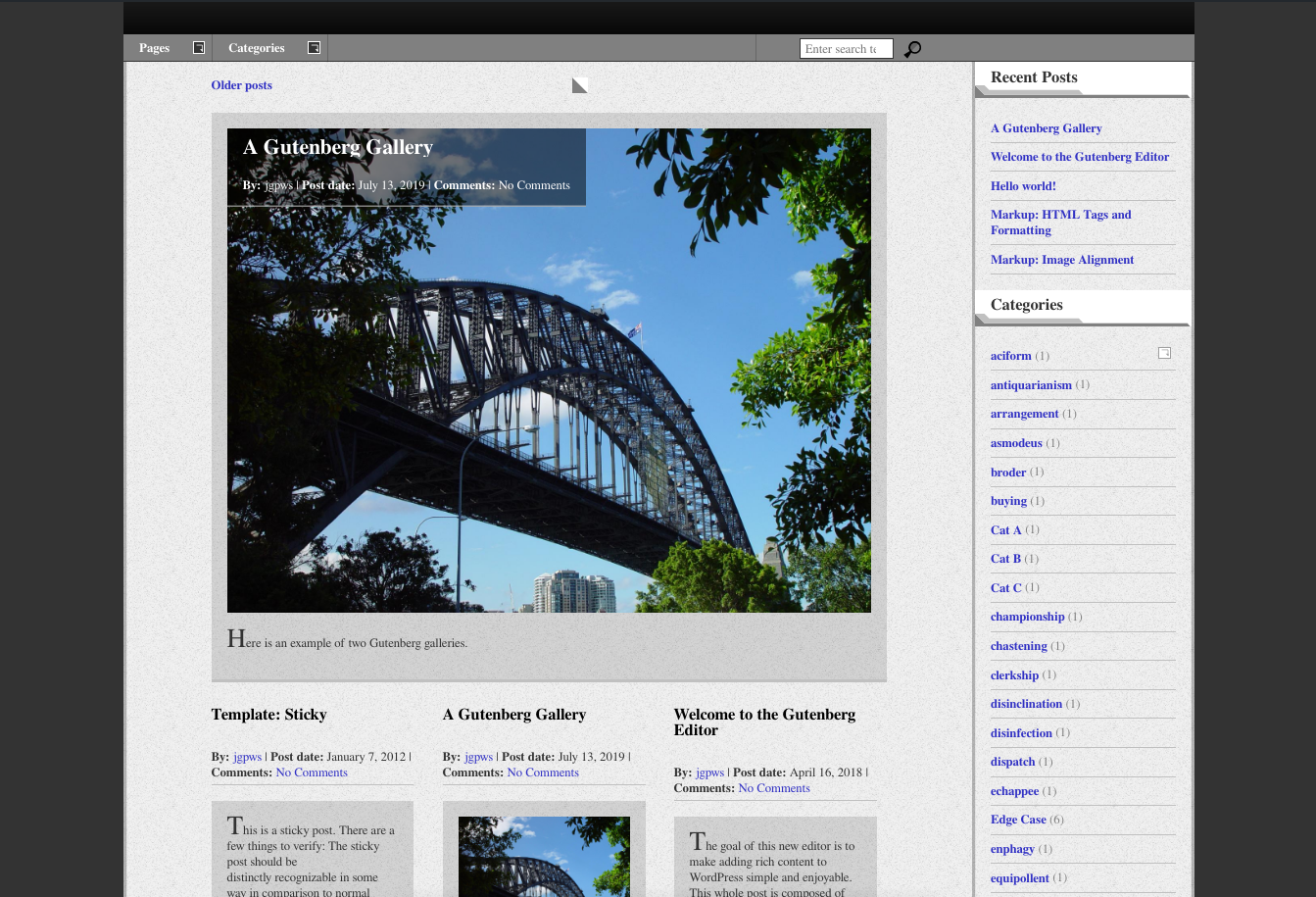Select the aciform category
The width and height of the screenshot is (1316, 897).
[1010, 356]
